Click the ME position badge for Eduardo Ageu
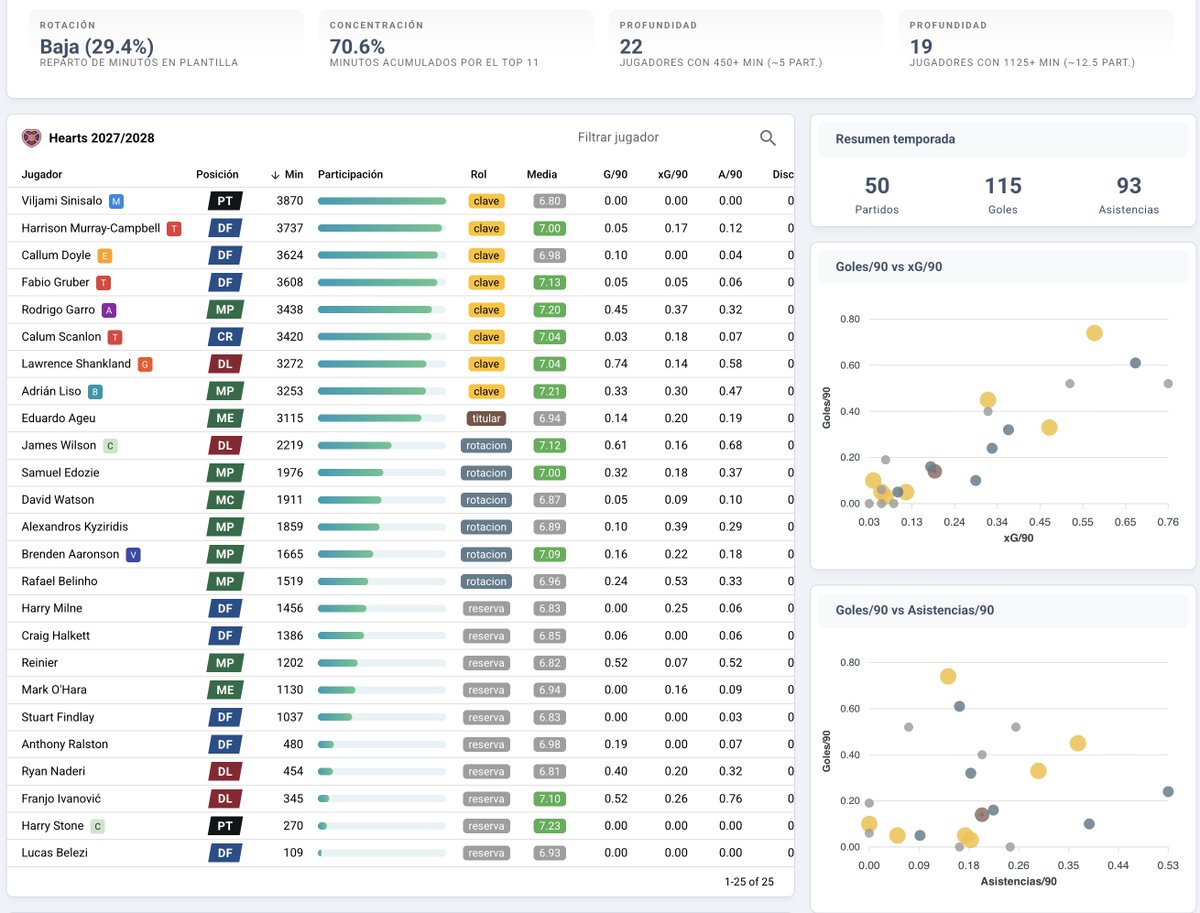This screenshot has width=1200, height=913. pos(225,418)
